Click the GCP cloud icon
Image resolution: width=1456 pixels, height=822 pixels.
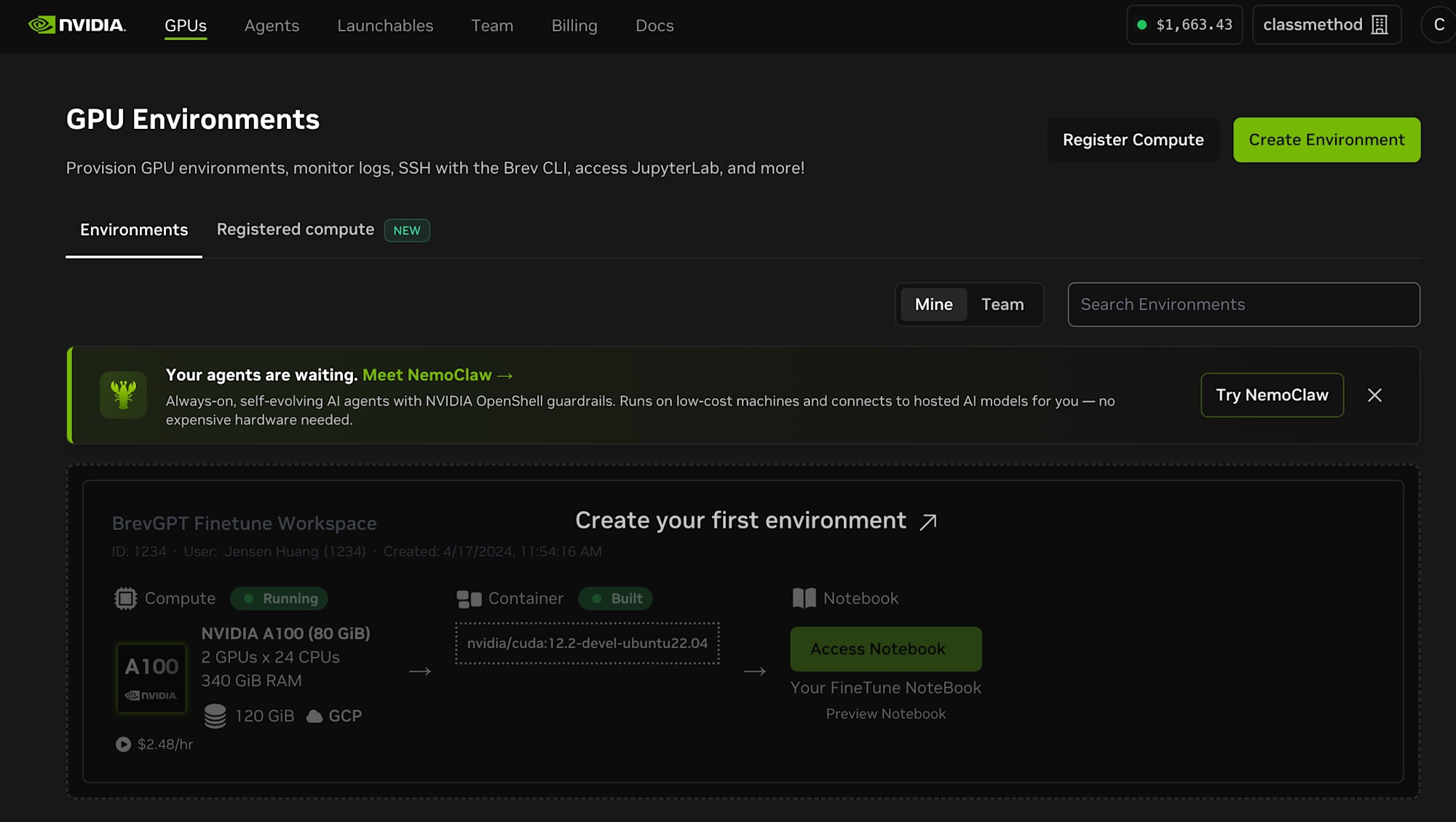(x=314, y=716)
